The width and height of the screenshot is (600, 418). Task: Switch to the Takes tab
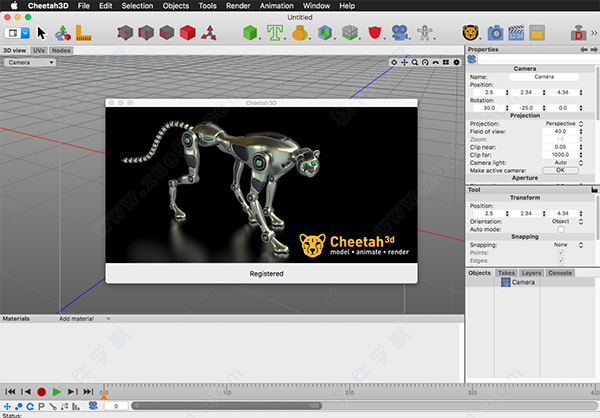pyautogui.click(x=506, y=273)
